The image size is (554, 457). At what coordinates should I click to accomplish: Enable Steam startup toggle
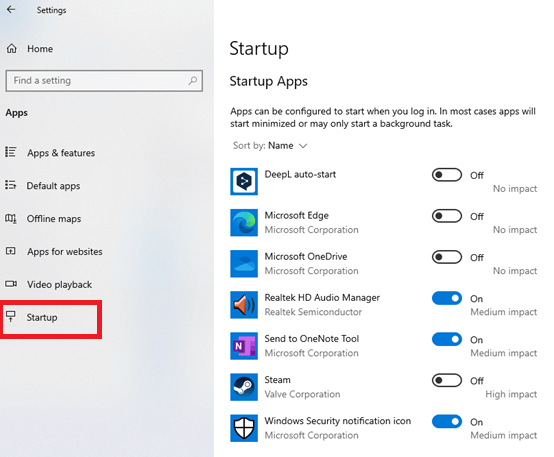click(447, 380)
